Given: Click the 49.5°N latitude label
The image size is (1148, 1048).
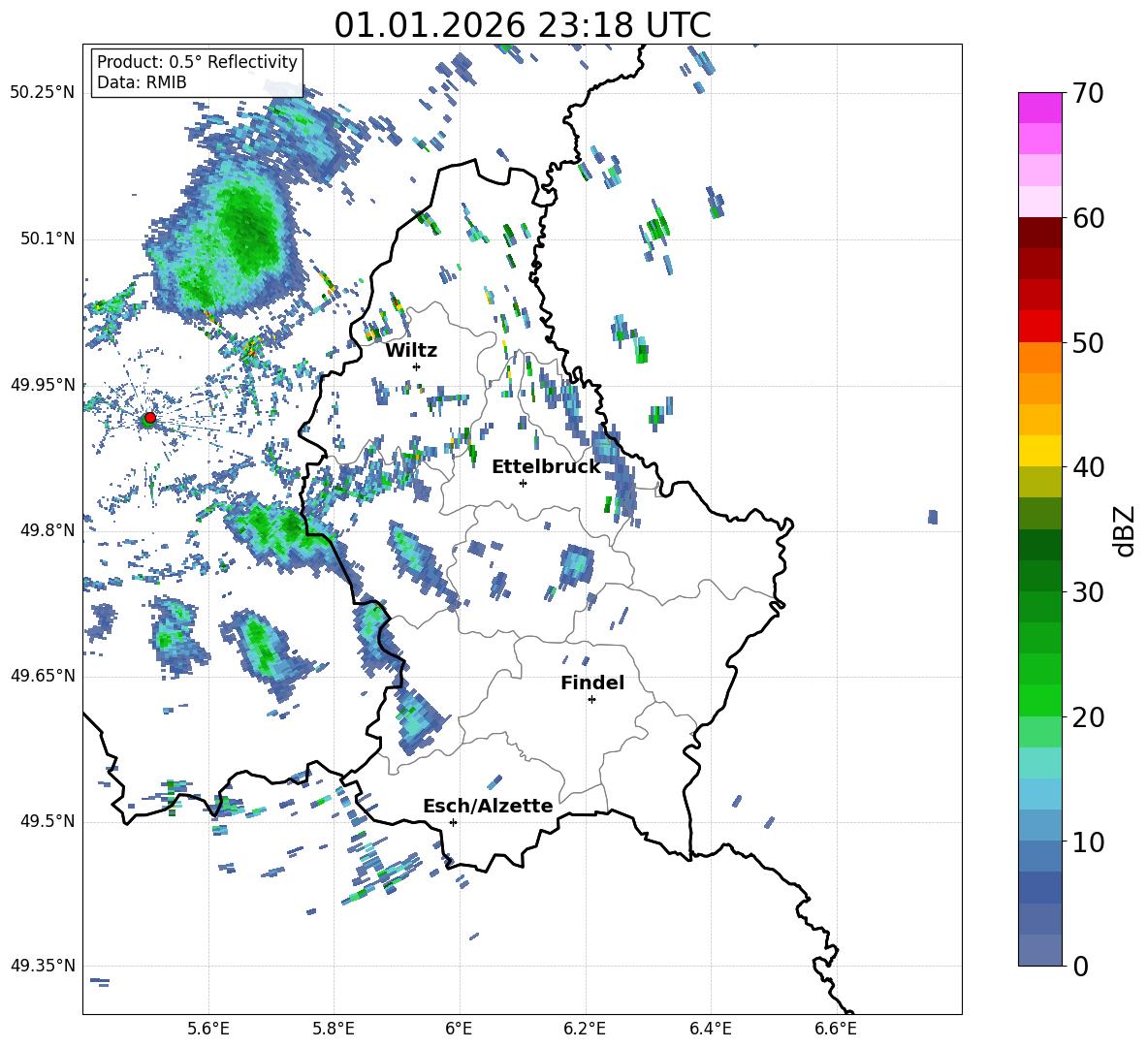Looking at the screenshot, I should (x=48, y=821).
